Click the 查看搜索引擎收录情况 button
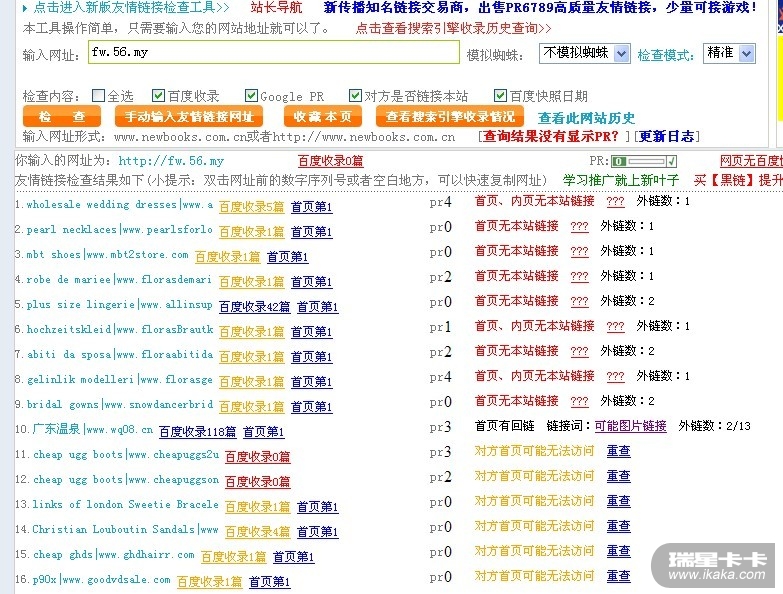Image resolution: width=783 pixels, height=594 pixels. (x=450, y=117)
